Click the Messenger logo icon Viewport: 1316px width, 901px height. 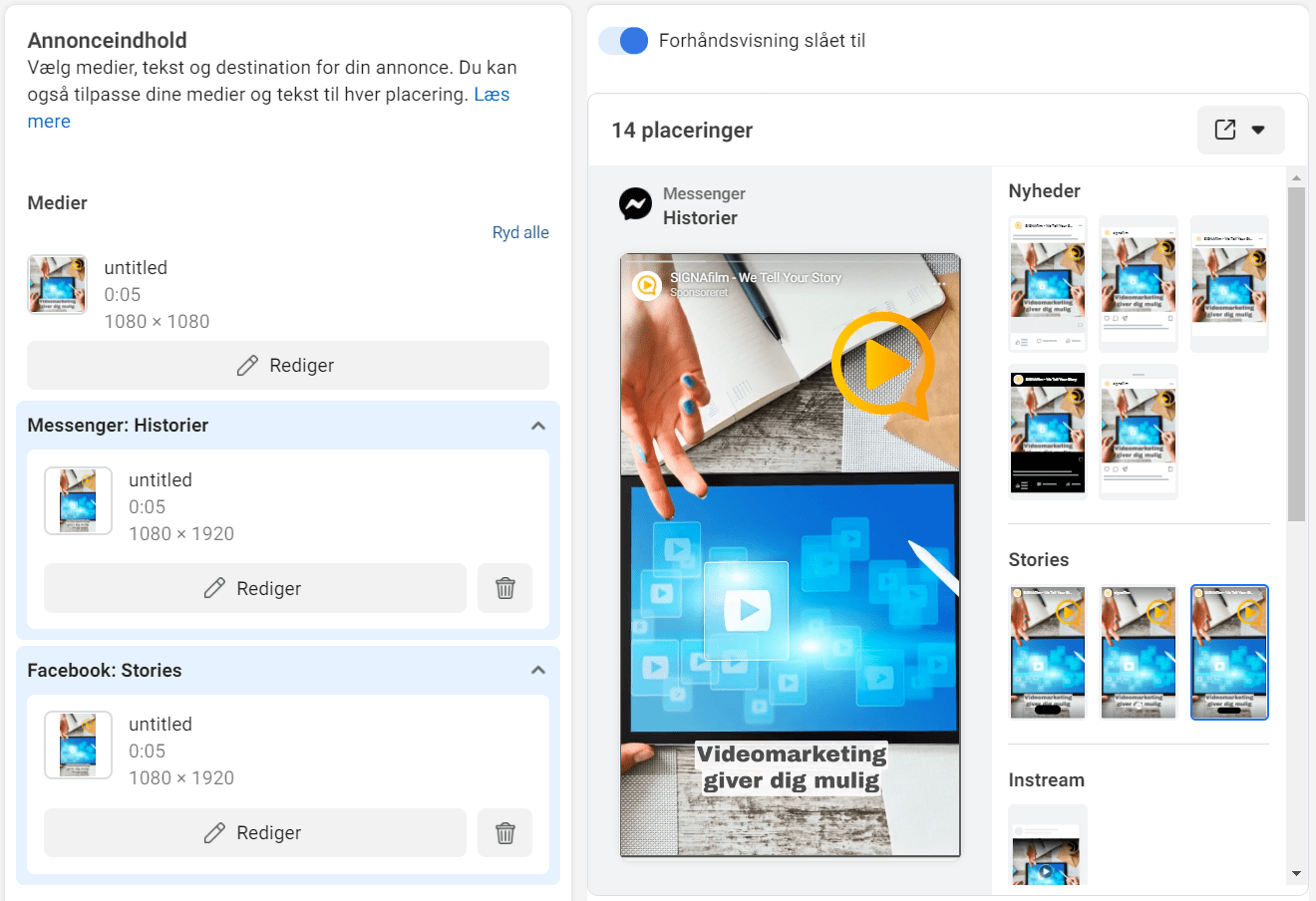coord(635,204)
